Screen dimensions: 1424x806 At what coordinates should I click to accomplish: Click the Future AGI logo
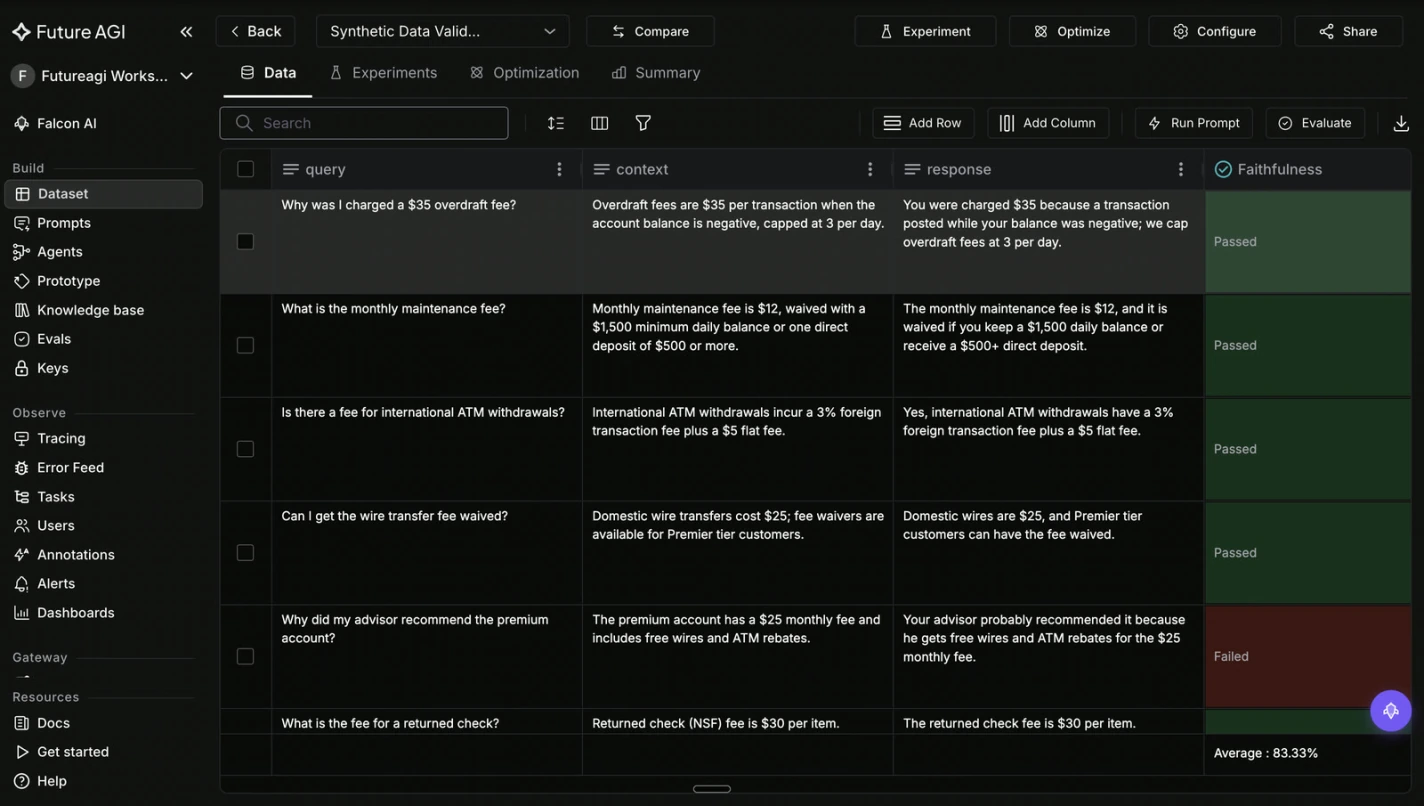[x=69, y=32]
